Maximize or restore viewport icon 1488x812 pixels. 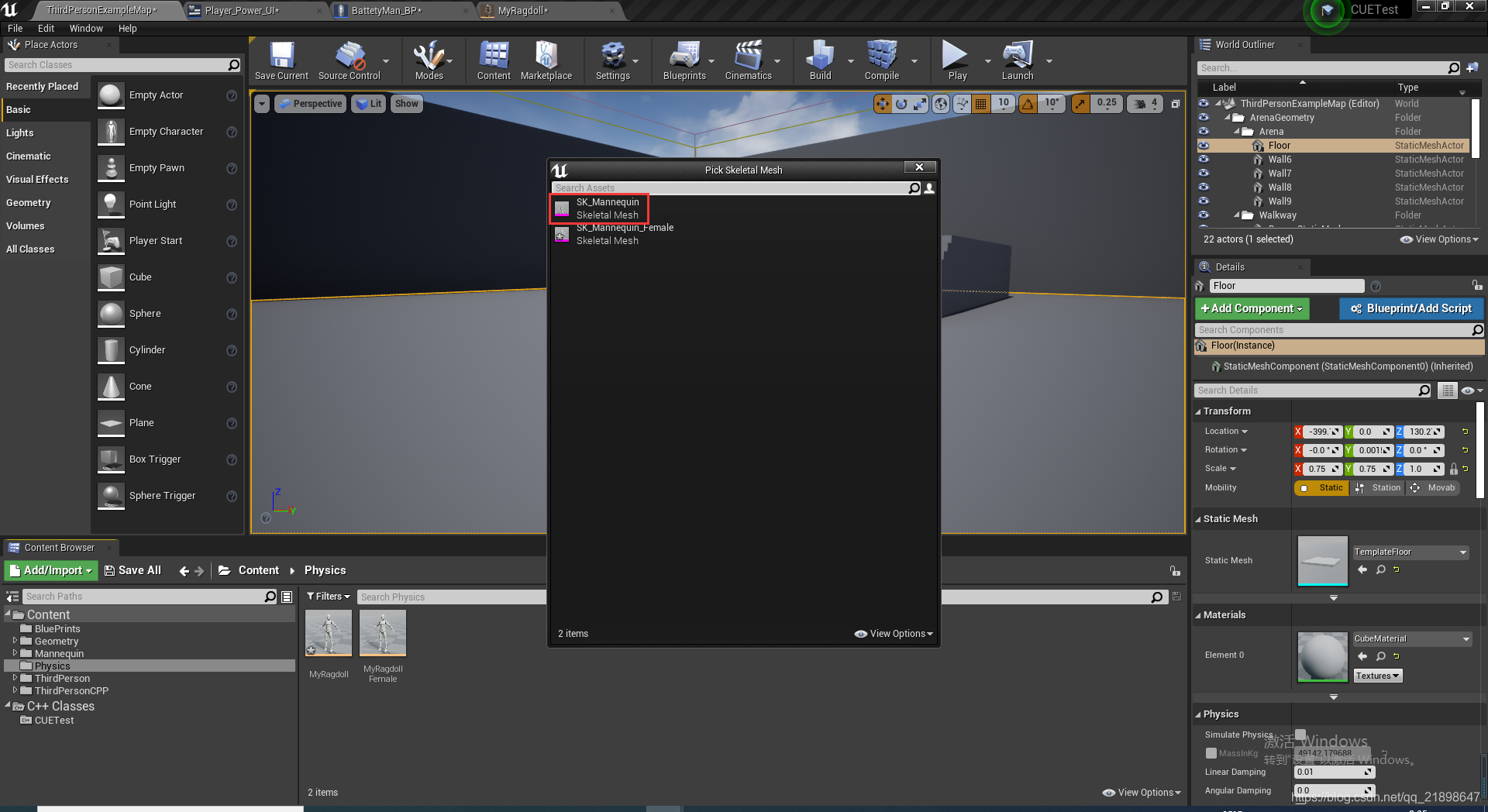pyautogui.click(x=1176, y=104)
